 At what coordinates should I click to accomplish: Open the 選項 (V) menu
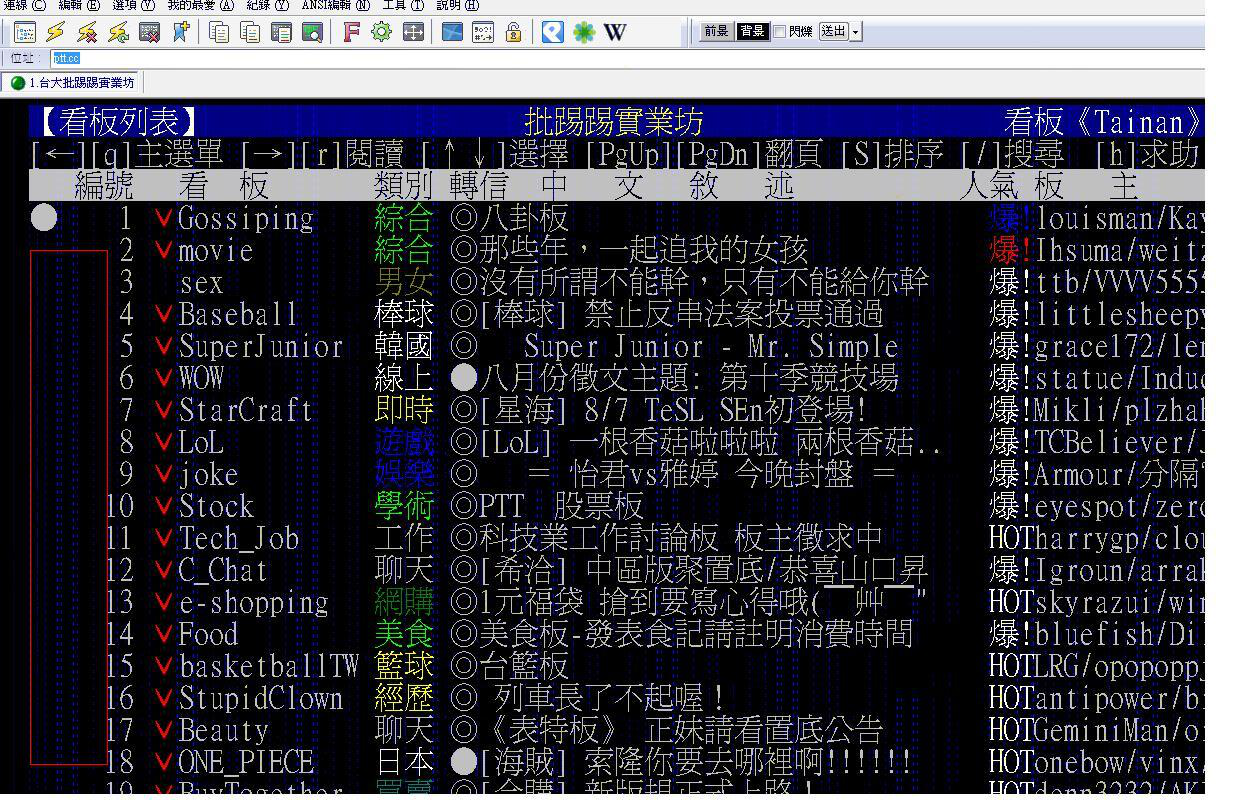(133, 5)
